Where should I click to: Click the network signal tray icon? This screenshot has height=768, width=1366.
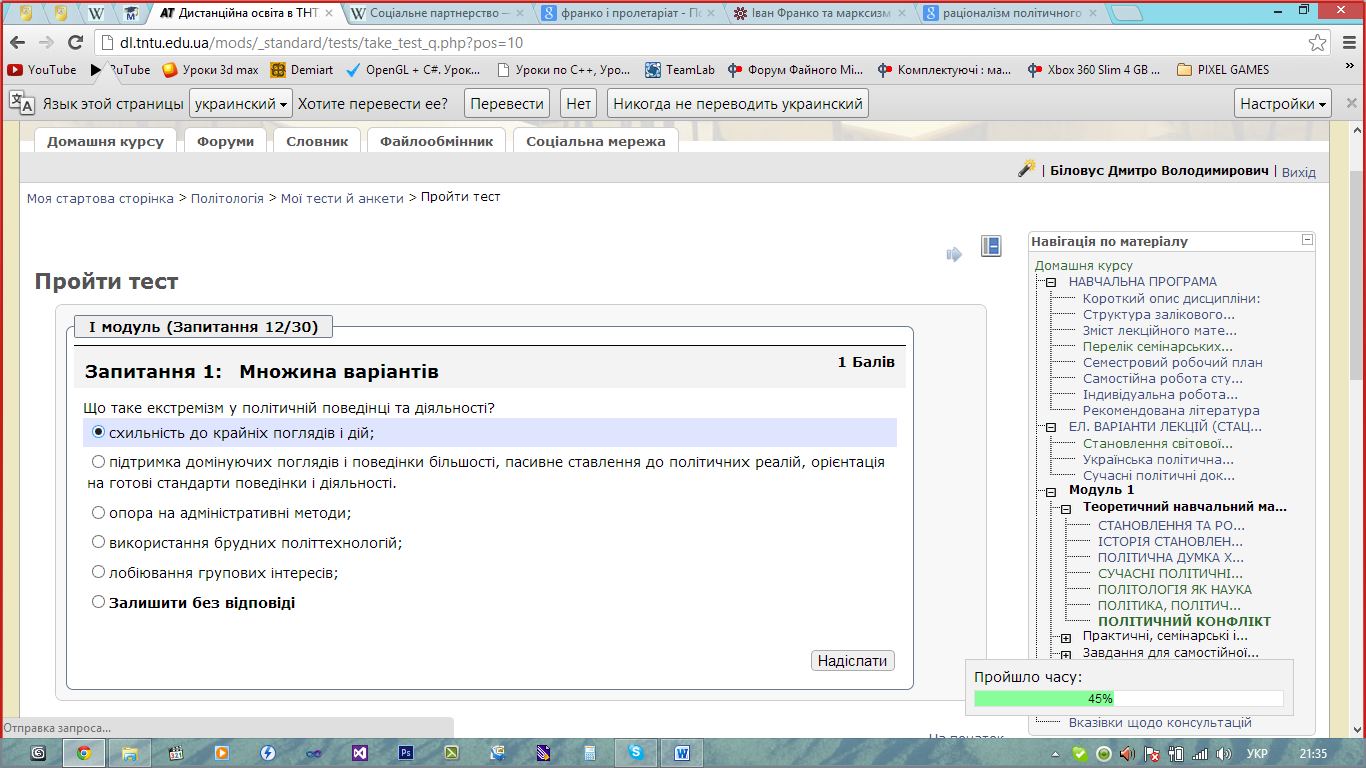coord(1200,753)
